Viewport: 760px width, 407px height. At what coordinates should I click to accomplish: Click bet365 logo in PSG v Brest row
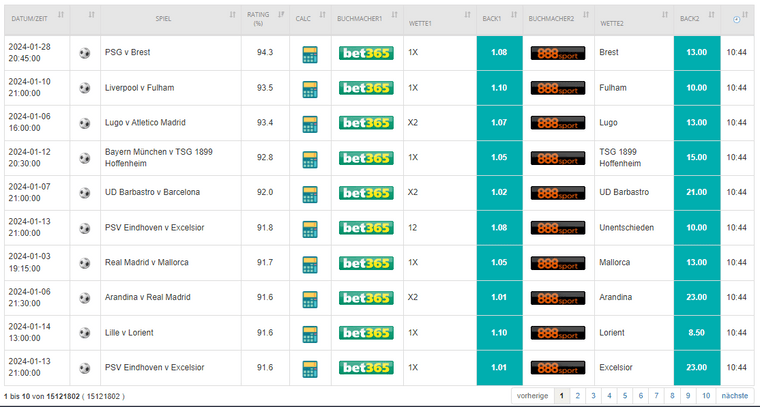366,53
